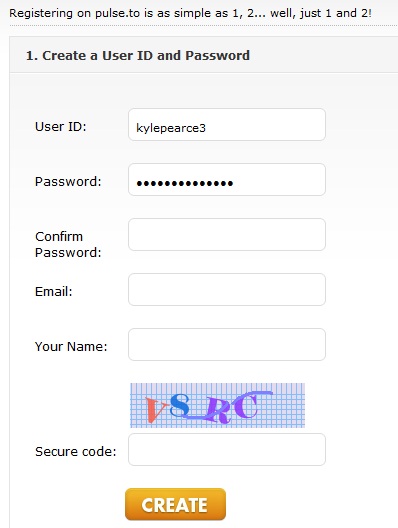Select the Confirm Password input box

227,234
